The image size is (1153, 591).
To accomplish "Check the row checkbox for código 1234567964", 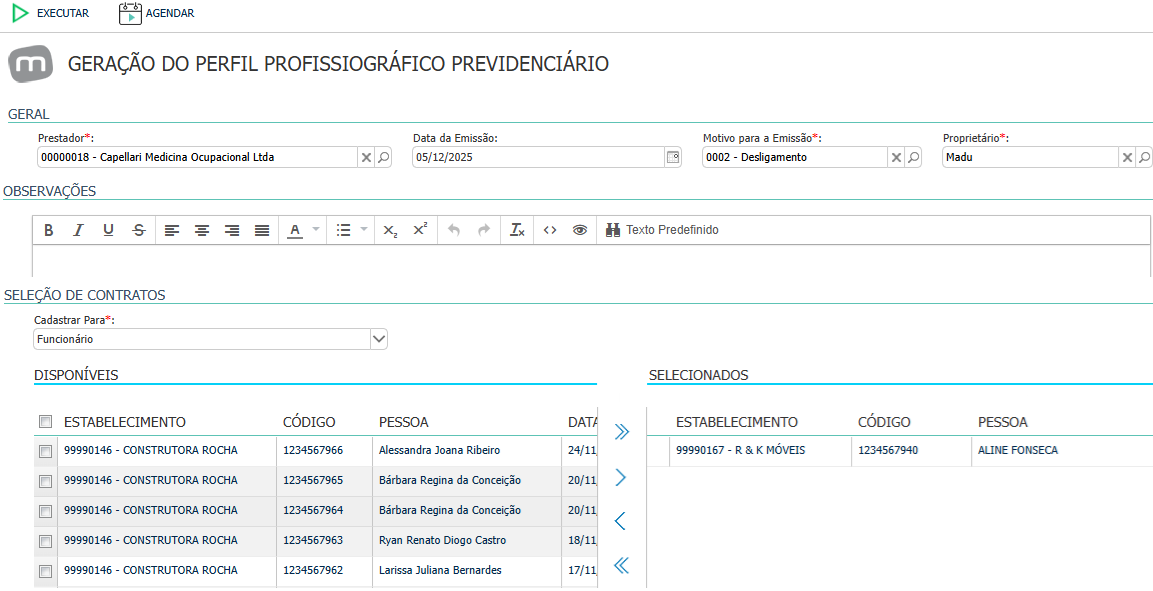I will pyautogui.click(x=46, y=511).
